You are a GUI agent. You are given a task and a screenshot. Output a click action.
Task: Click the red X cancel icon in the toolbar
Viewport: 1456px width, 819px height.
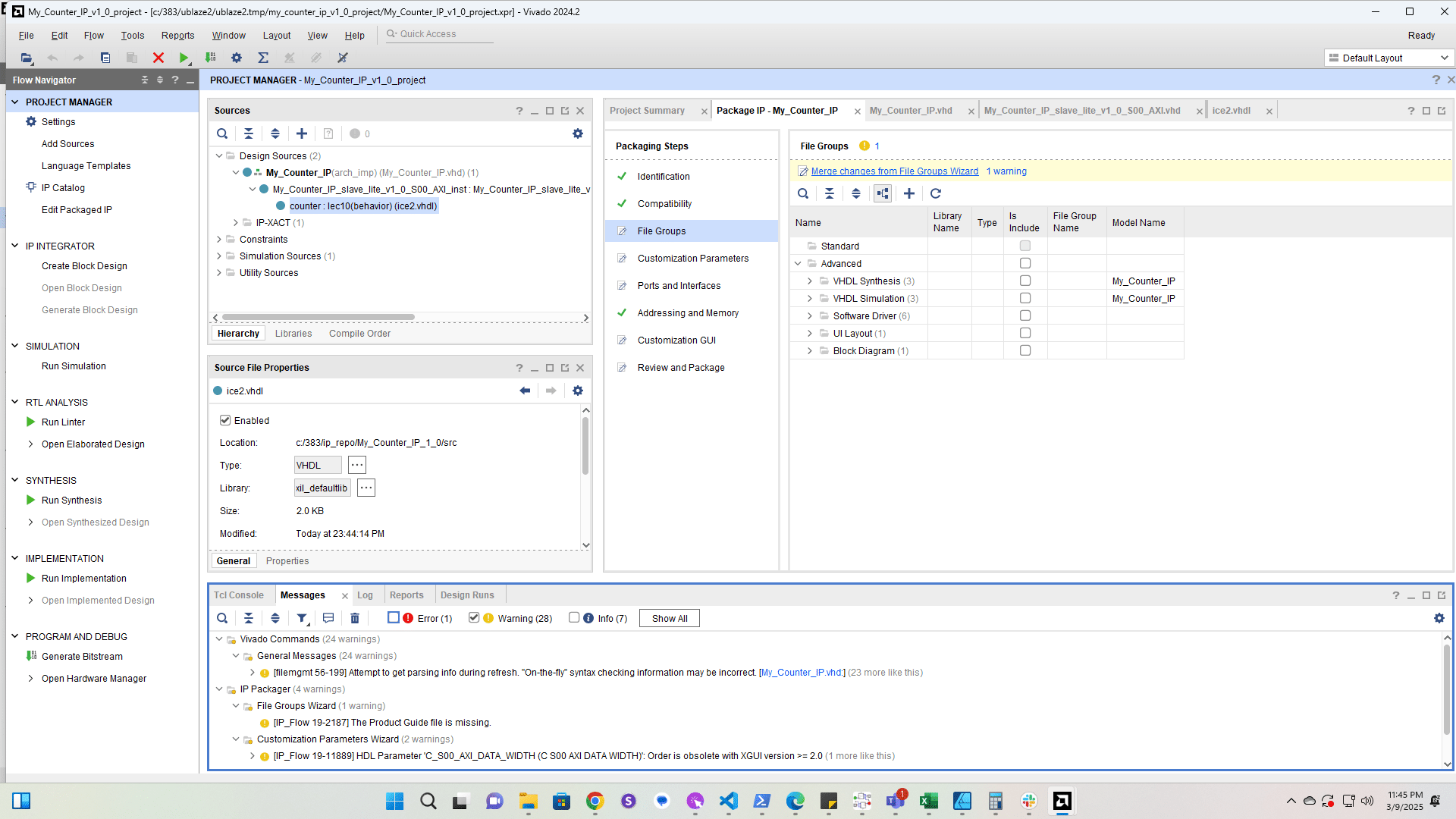click(158, 58)
